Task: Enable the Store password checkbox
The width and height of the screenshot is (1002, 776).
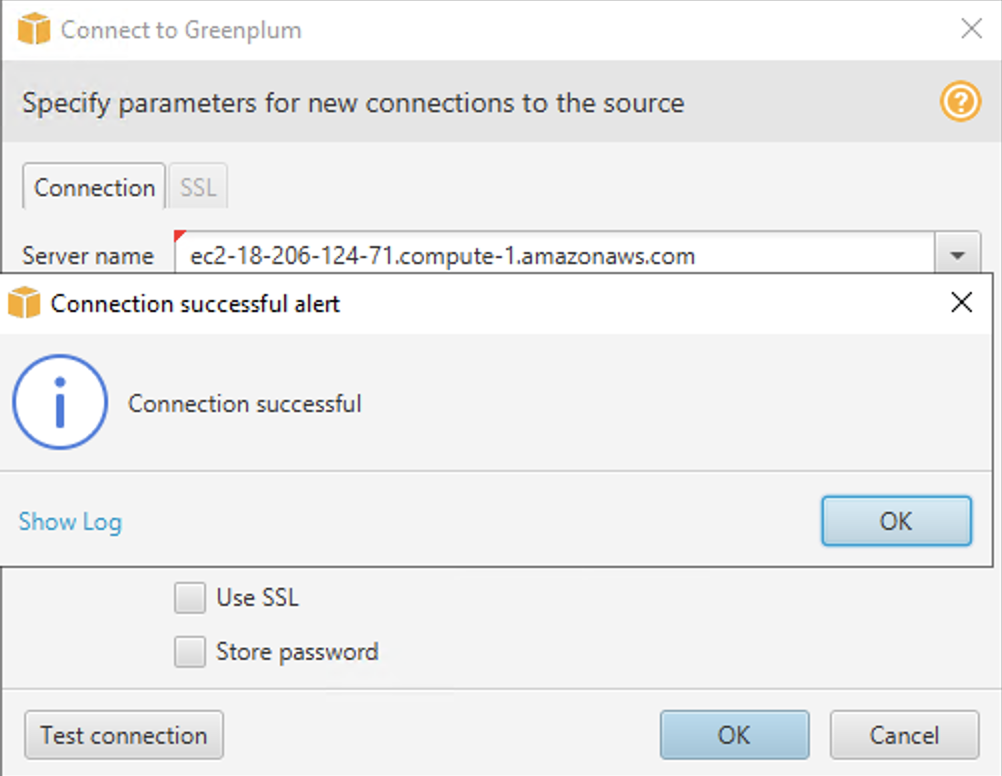Action: pyautogui.click(x=189, y=651)
